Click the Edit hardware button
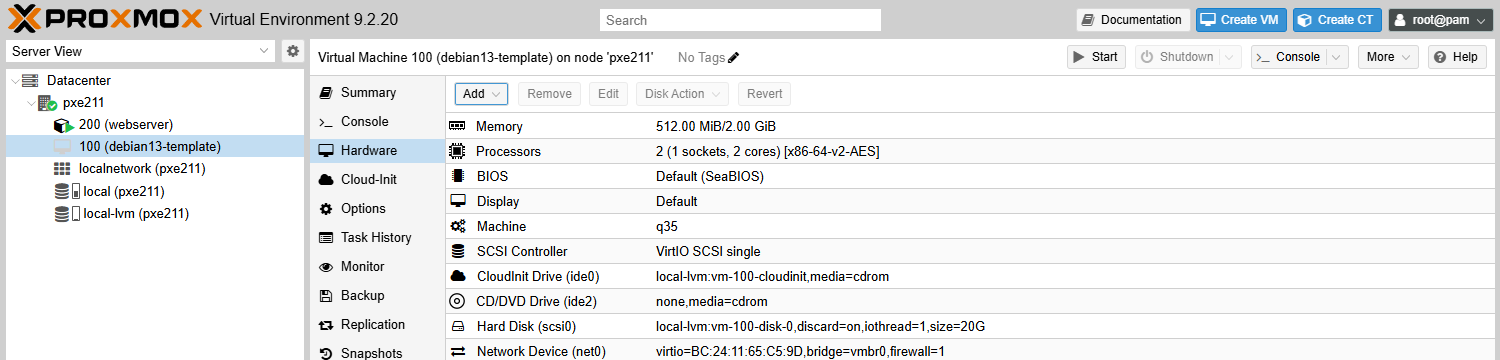This screenshot has width=1500, height=360. 608,93
